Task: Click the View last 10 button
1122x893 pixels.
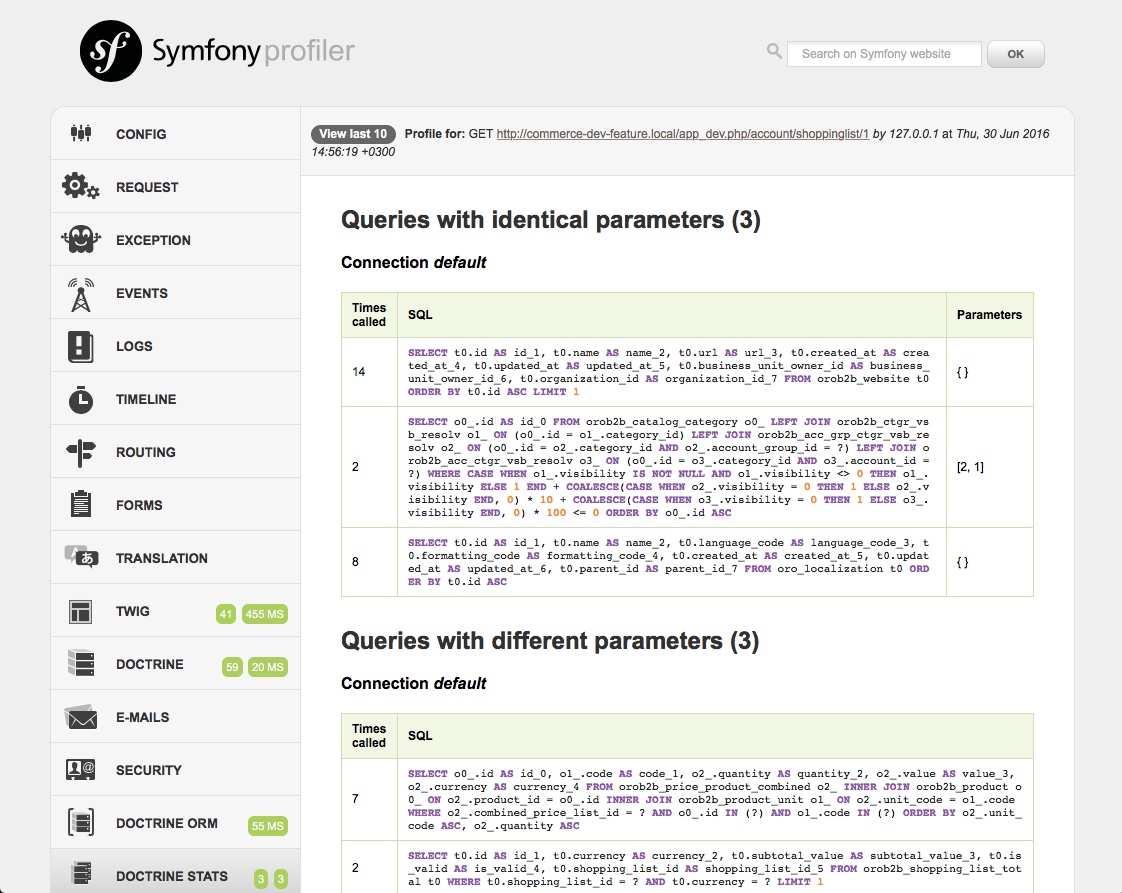Action: [353, 134]
